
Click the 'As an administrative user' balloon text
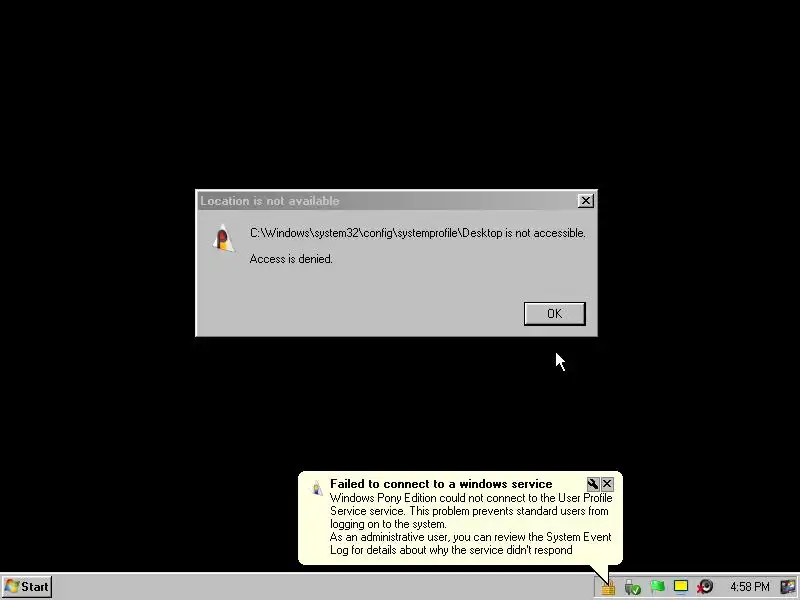470,543
